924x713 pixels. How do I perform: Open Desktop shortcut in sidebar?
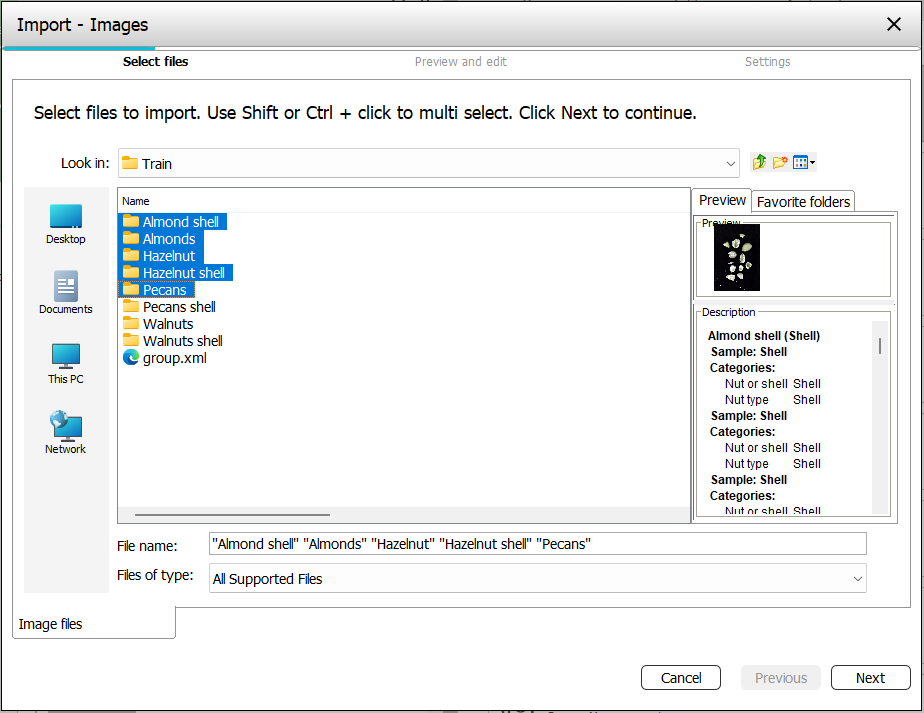pyautogui.click(x=66, y=224)
